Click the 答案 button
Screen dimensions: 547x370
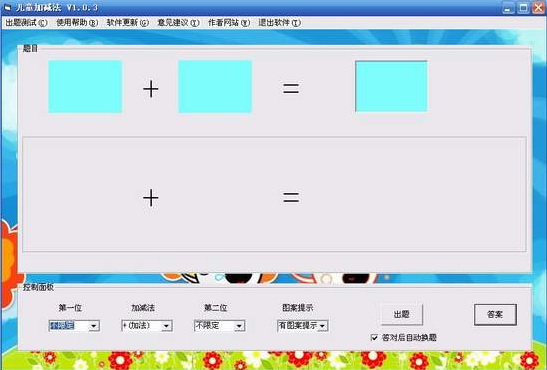[x=495, y=315]
